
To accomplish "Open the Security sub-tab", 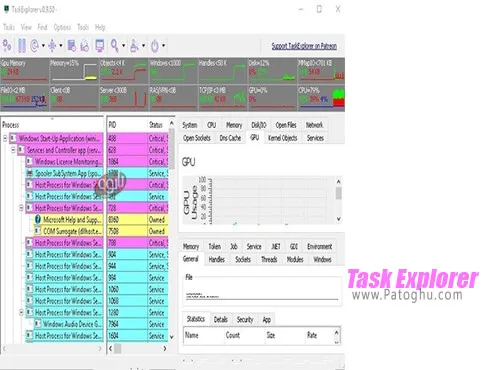I will tap(245, 319).
